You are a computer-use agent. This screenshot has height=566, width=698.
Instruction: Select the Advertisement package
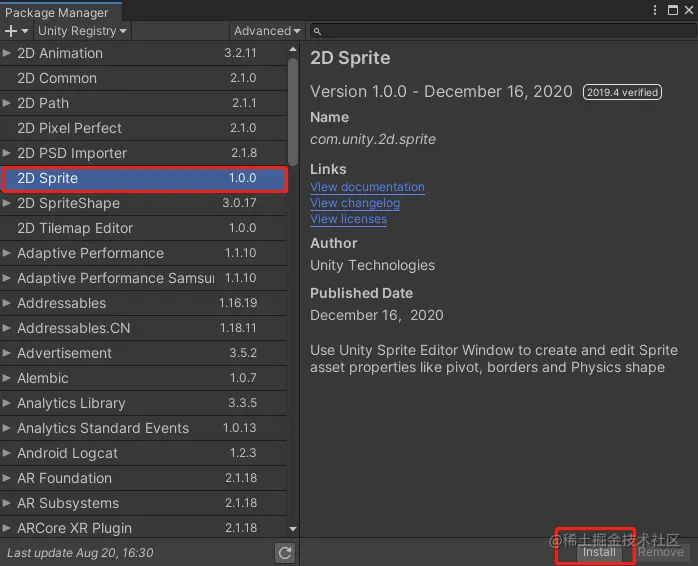[143, 353]
